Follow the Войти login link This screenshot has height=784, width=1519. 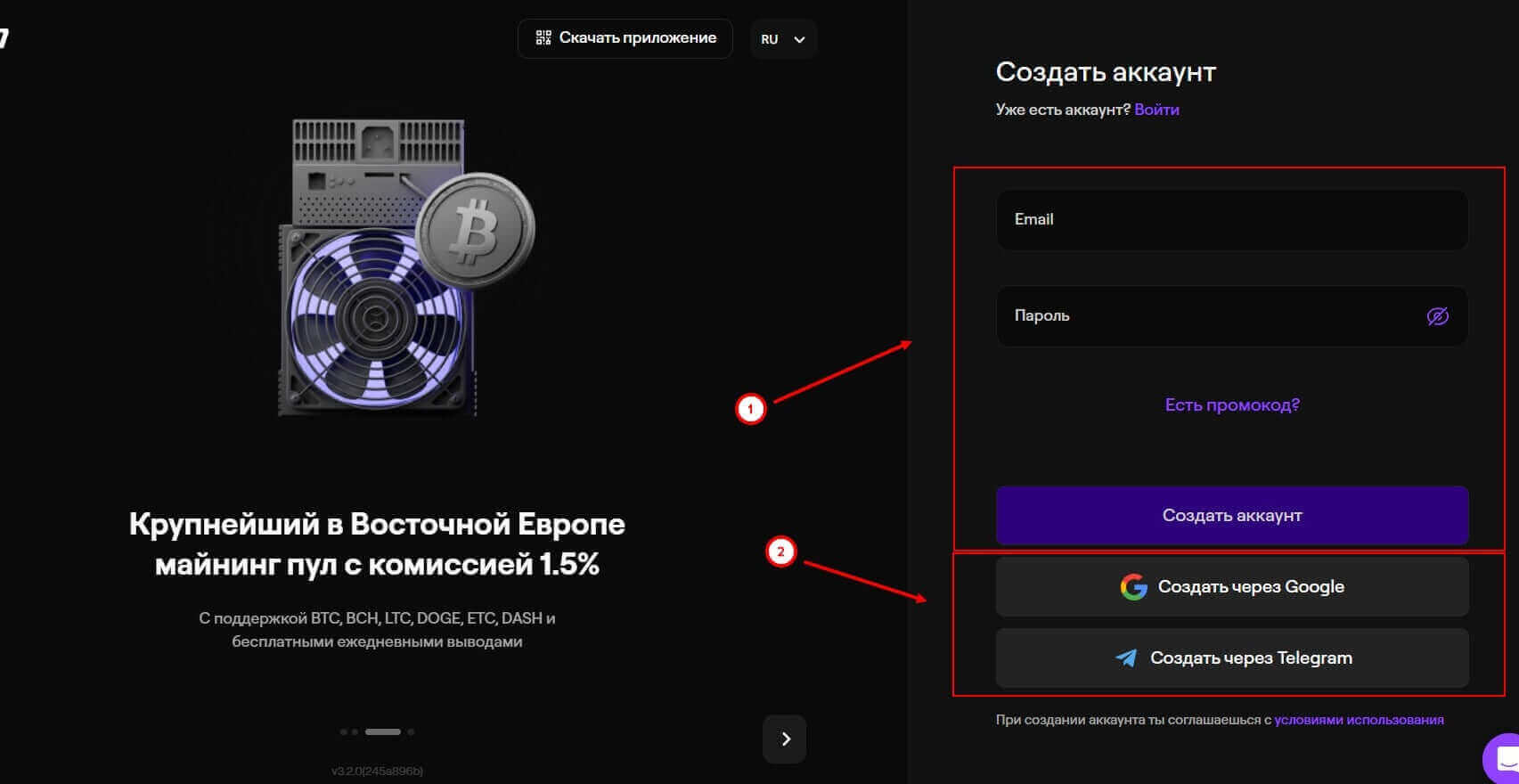tap(1156, 110)
